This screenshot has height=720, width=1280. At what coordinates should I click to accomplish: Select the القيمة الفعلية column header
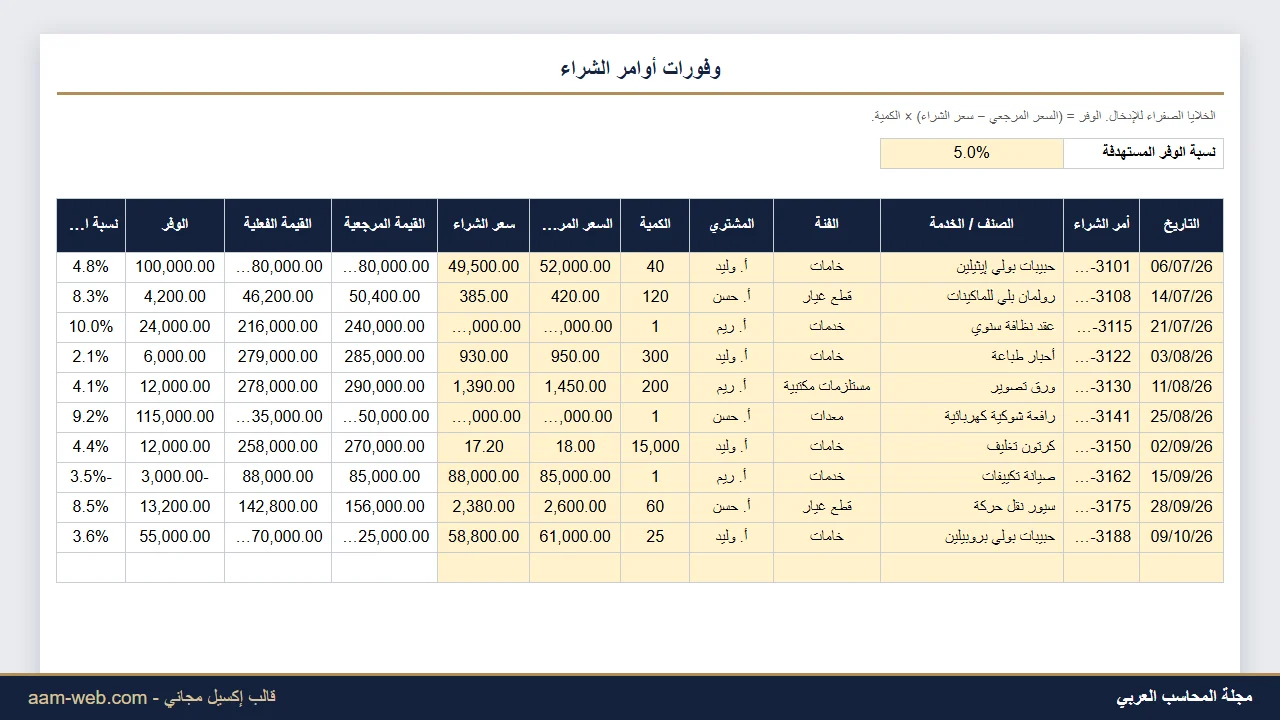tap(278, 225)
